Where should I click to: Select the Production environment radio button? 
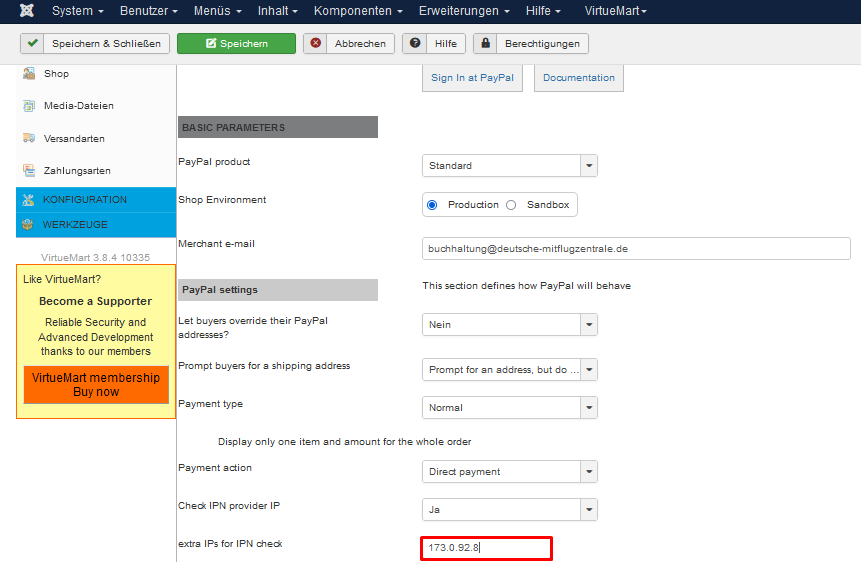(x=432, y=205)
